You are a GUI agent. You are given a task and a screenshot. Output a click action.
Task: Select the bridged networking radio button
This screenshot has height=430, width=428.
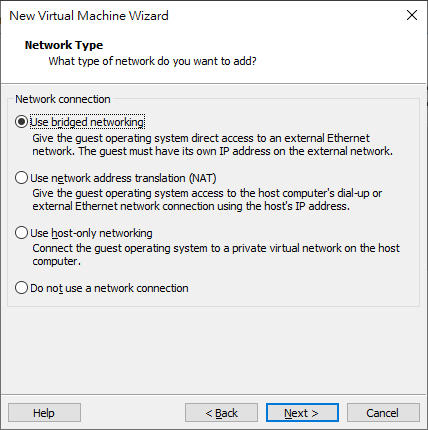[x=21, y=122]
